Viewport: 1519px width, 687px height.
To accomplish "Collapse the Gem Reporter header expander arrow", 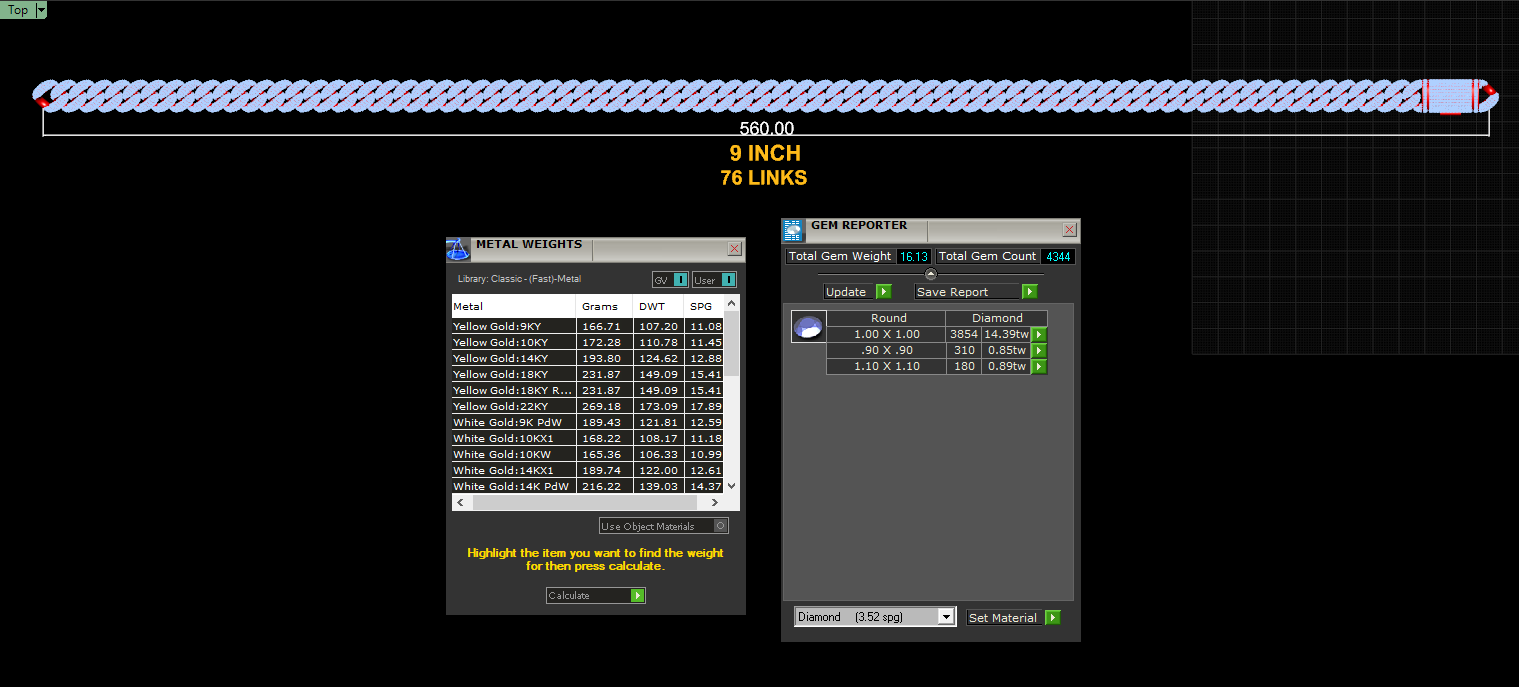I will 931,274.
